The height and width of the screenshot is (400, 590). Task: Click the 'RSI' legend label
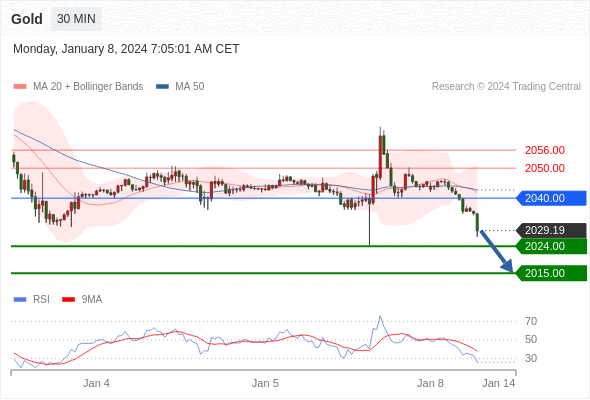(41, 300)
